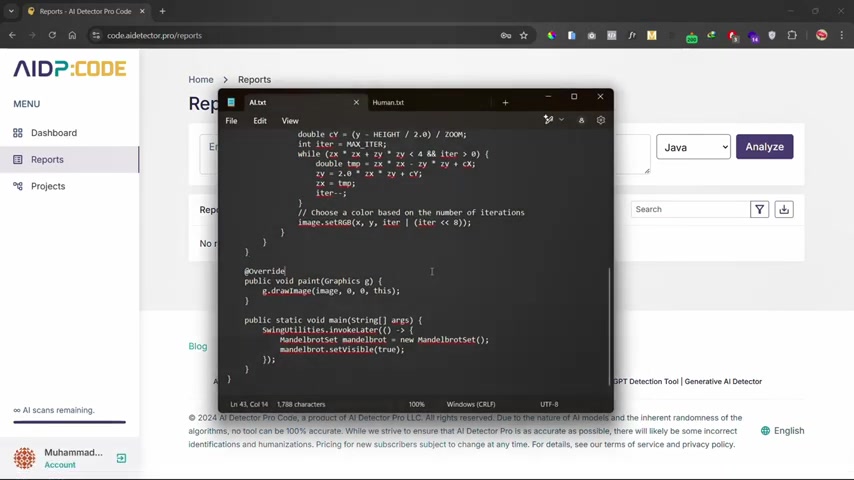Click the camera extension icon

coord(591,35)
